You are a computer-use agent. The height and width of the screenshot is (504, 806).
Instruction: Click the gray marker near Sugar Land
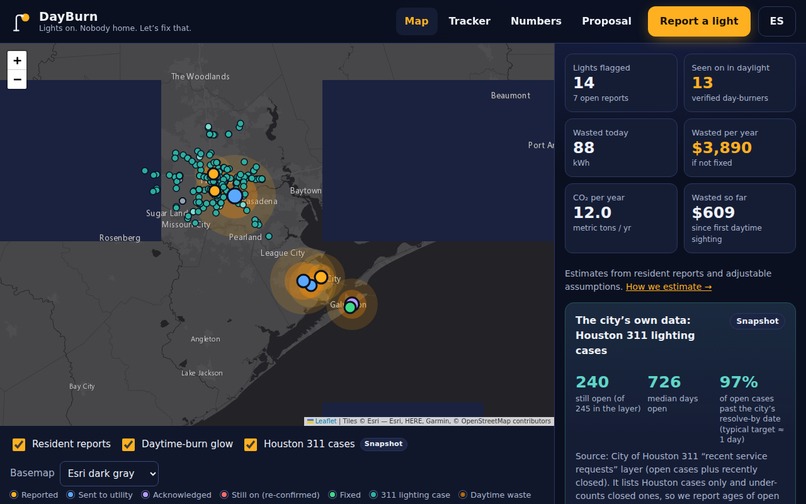pyautogui.click(x=182, y=201)
